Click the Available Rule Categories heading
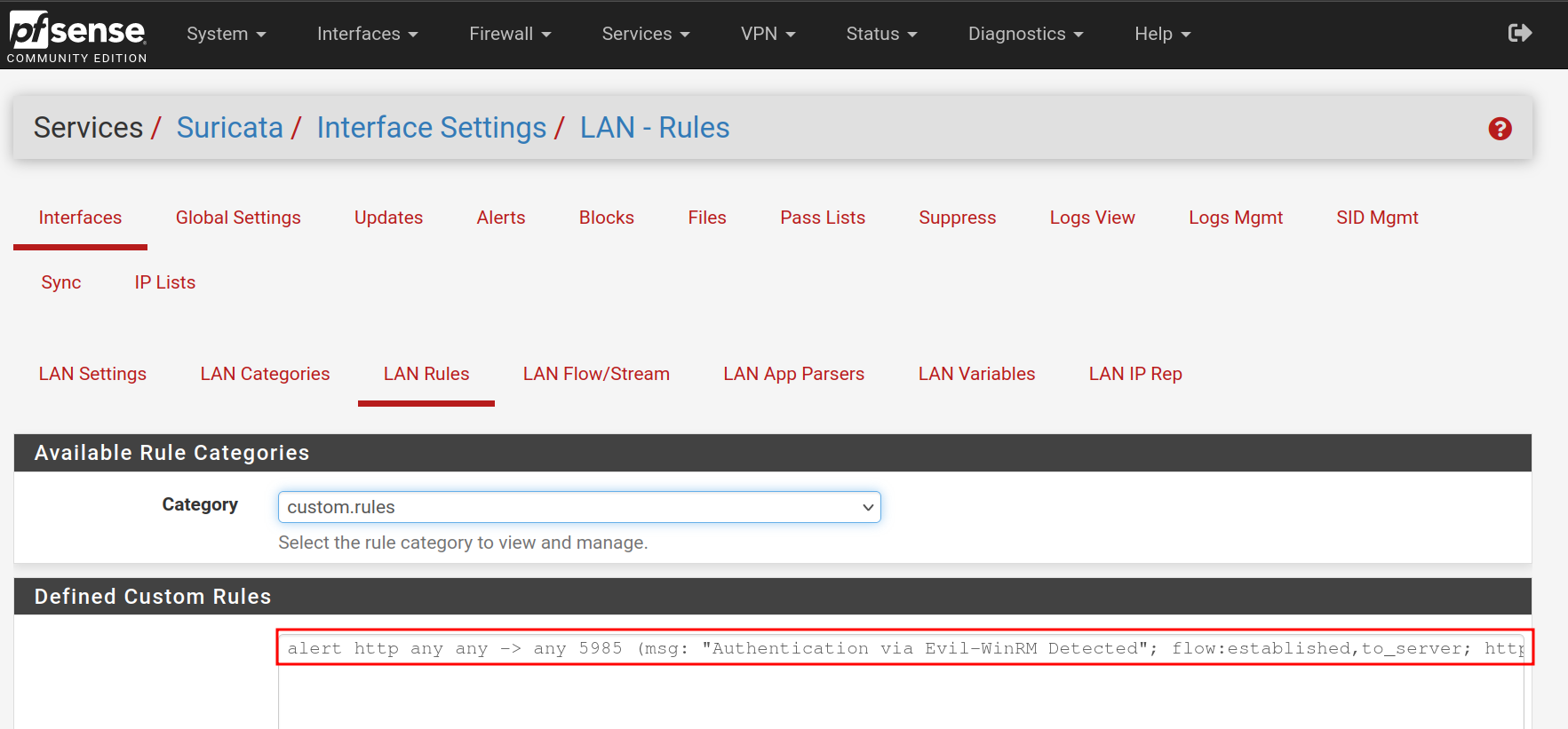The height and width of the screenshot is (729, 1568). click(x=773, y=453)
